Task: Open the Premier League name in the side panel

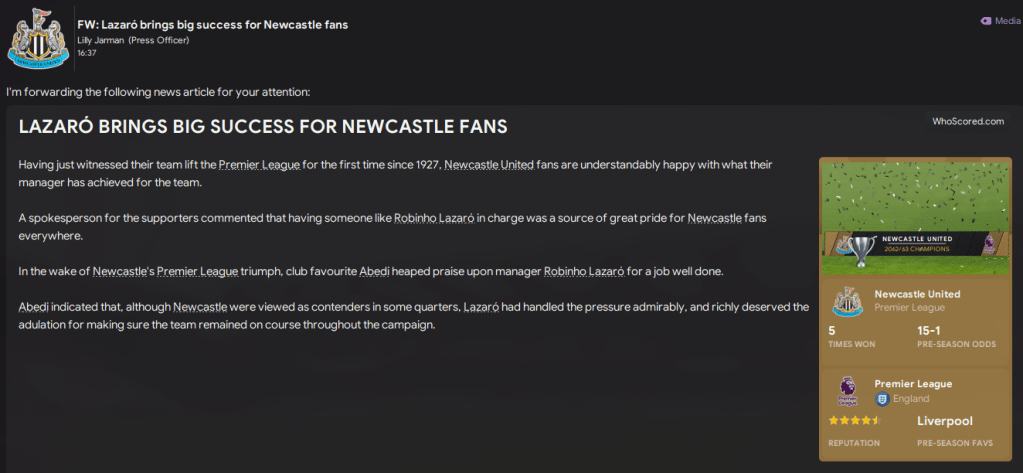Action: 913,384
